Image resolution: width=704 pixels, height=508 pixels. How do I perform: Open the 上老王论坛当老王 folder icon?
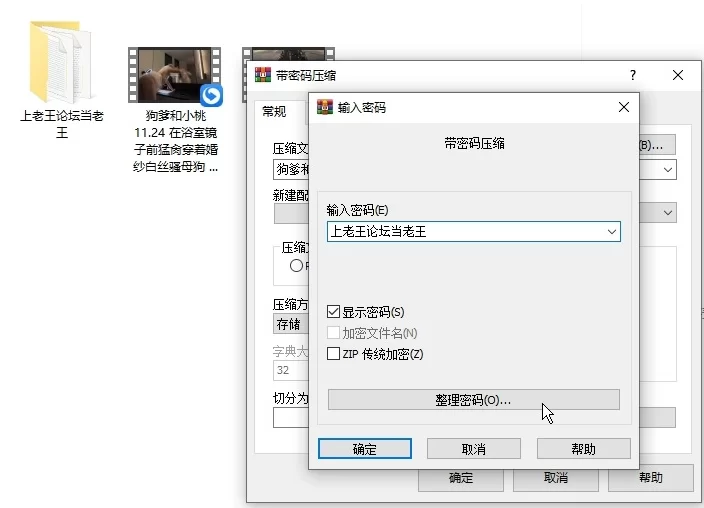61,62
